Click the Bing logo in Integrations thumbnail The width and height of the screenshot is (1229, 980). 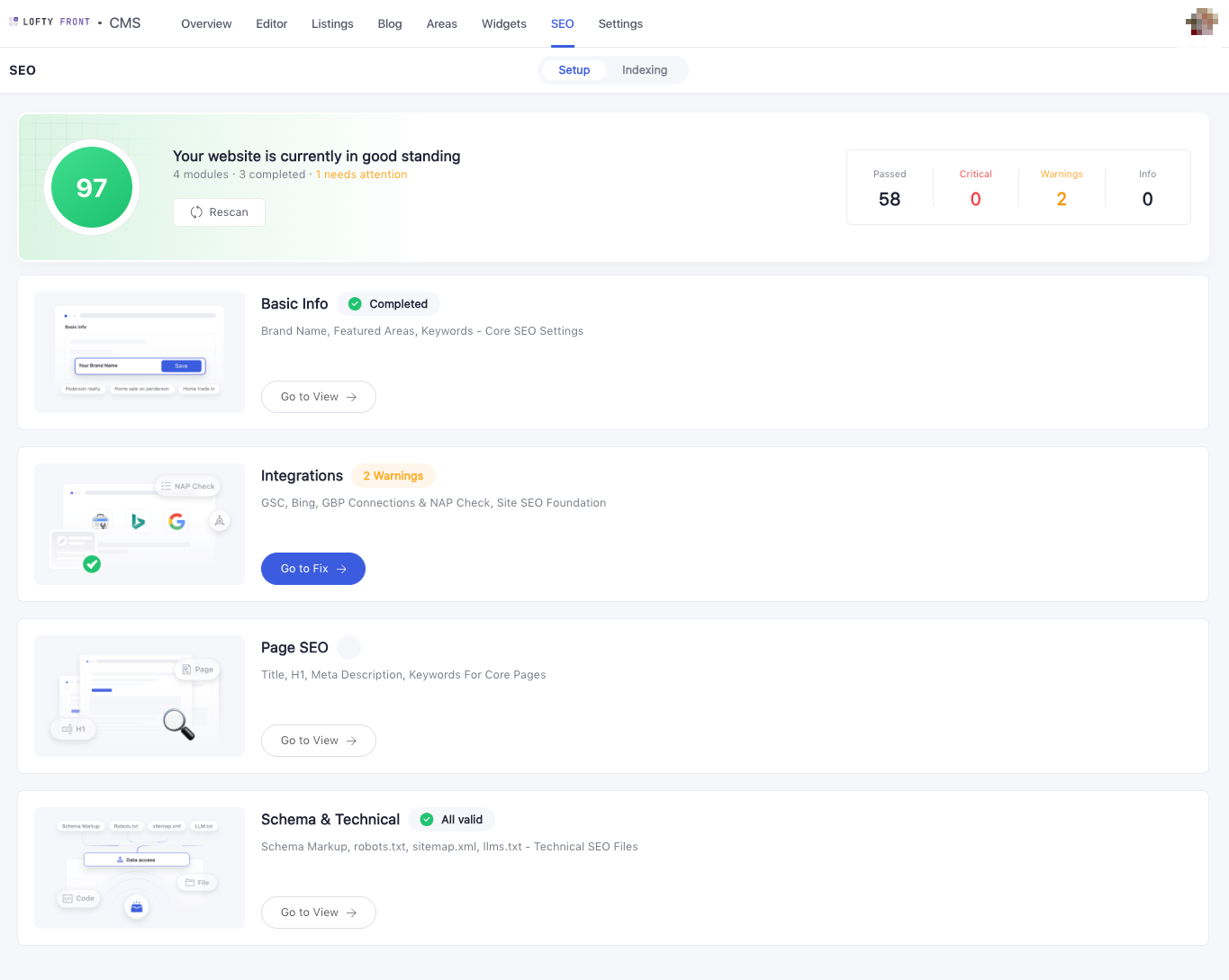[x=138, y=521]
